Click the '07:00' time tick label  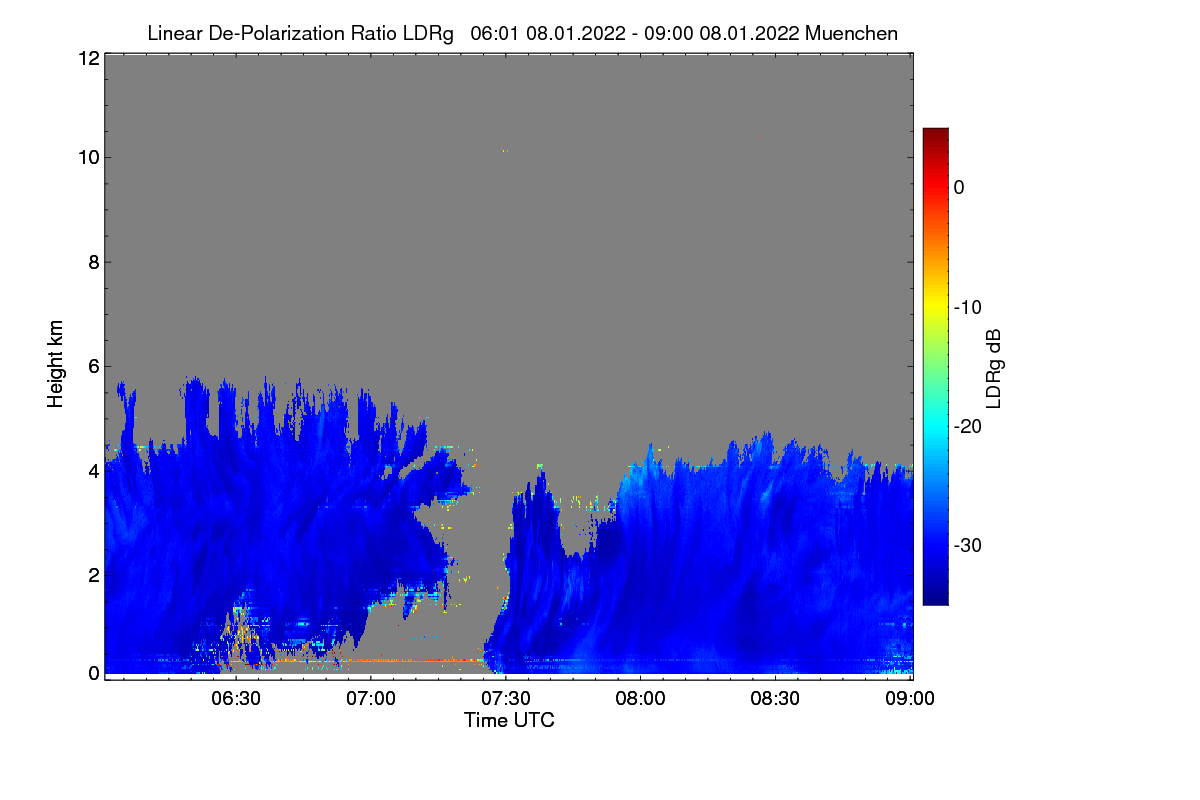372,699
